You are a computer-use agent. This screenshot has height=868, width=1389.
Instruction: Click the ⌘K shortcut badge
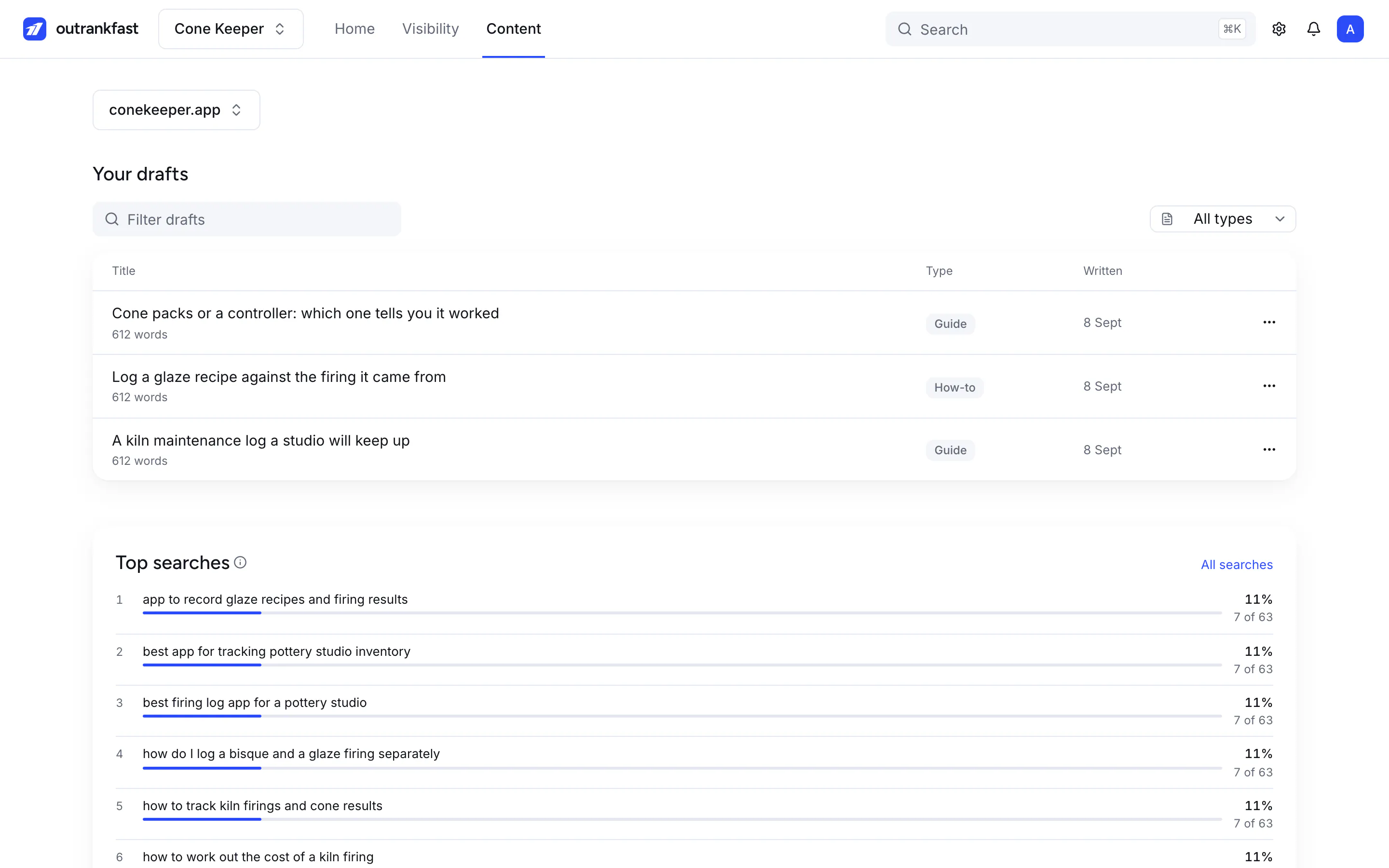[x=1232, y=29]
